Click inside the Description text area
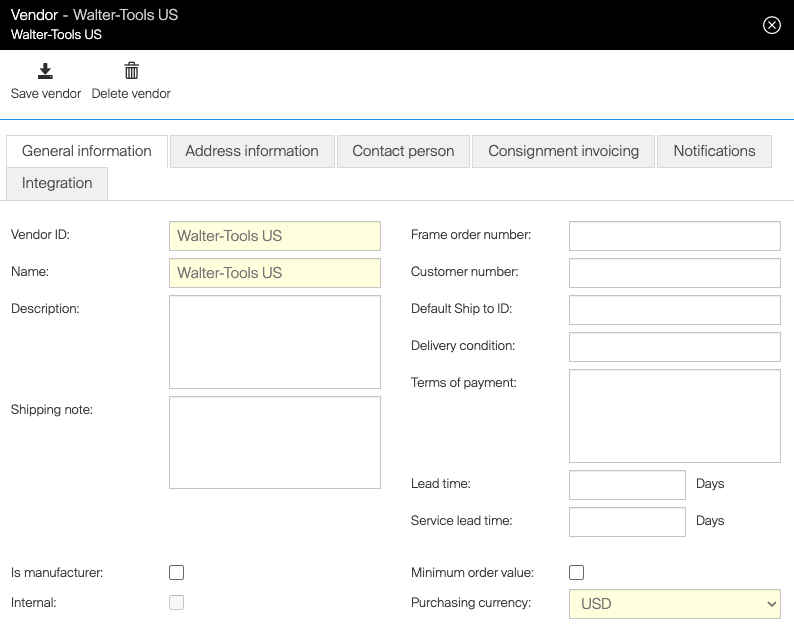 pyautogui.click(x=275, y=341)
